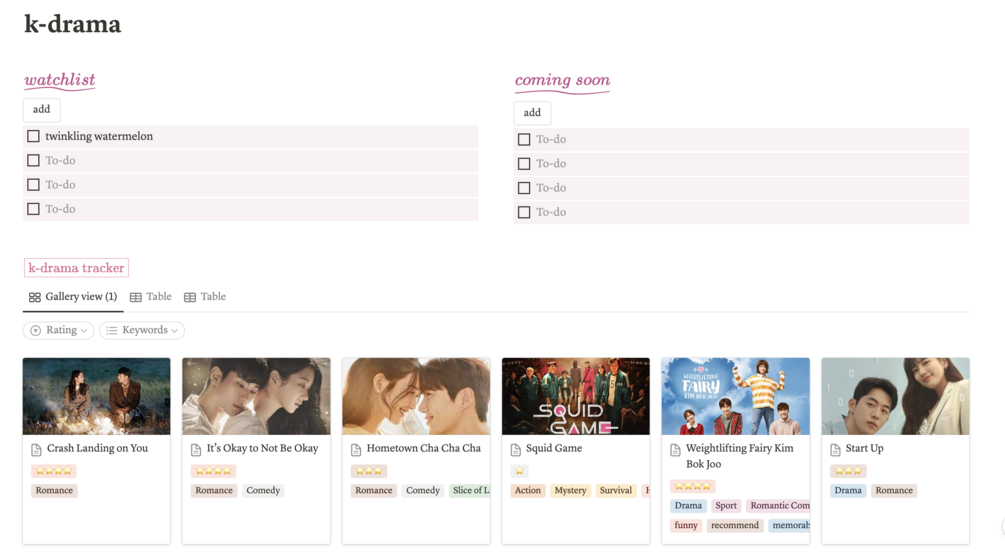The width and height of the screenshot is (1005, 552).
Task: Click the Weightlifting Fairy Kim Bok Joo title
Action: (x=739, y=456)
